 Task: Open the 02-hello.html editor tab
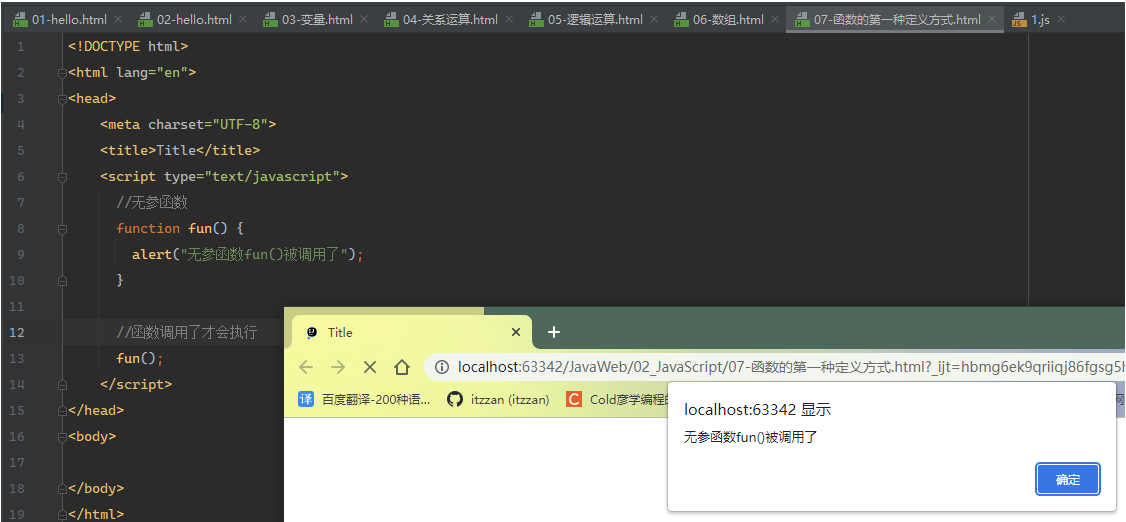coord(194,19)
